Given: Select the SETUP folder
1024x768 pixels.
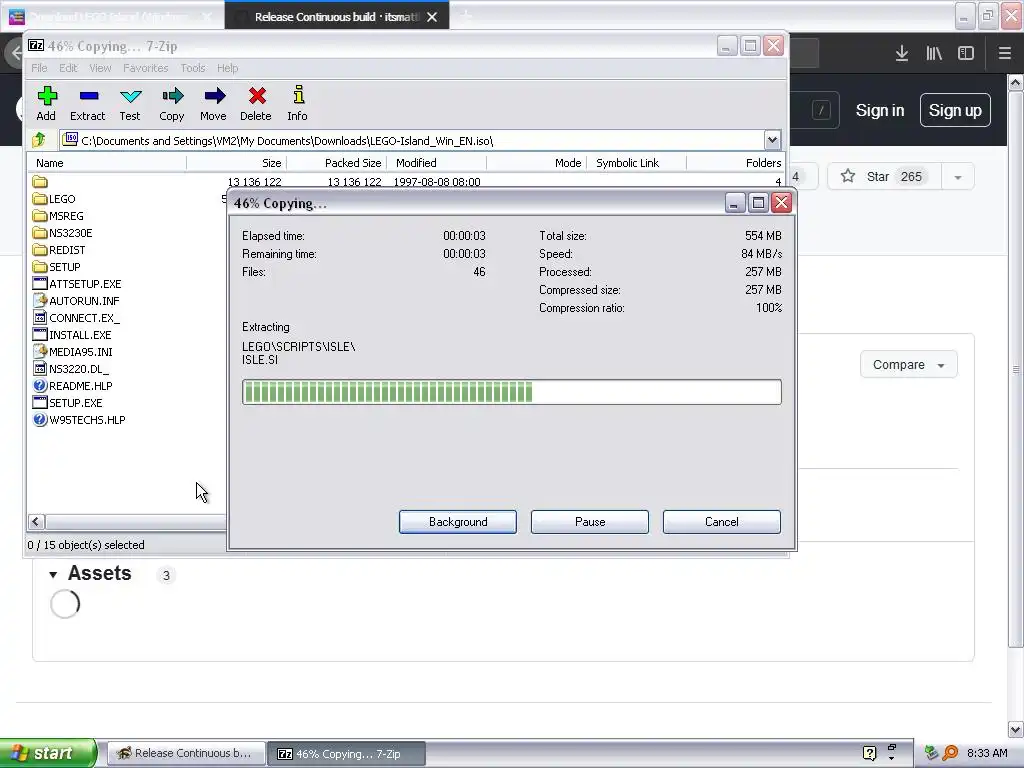Looking at the screenshot, I should pyautogui.click(x=57, y=266).
